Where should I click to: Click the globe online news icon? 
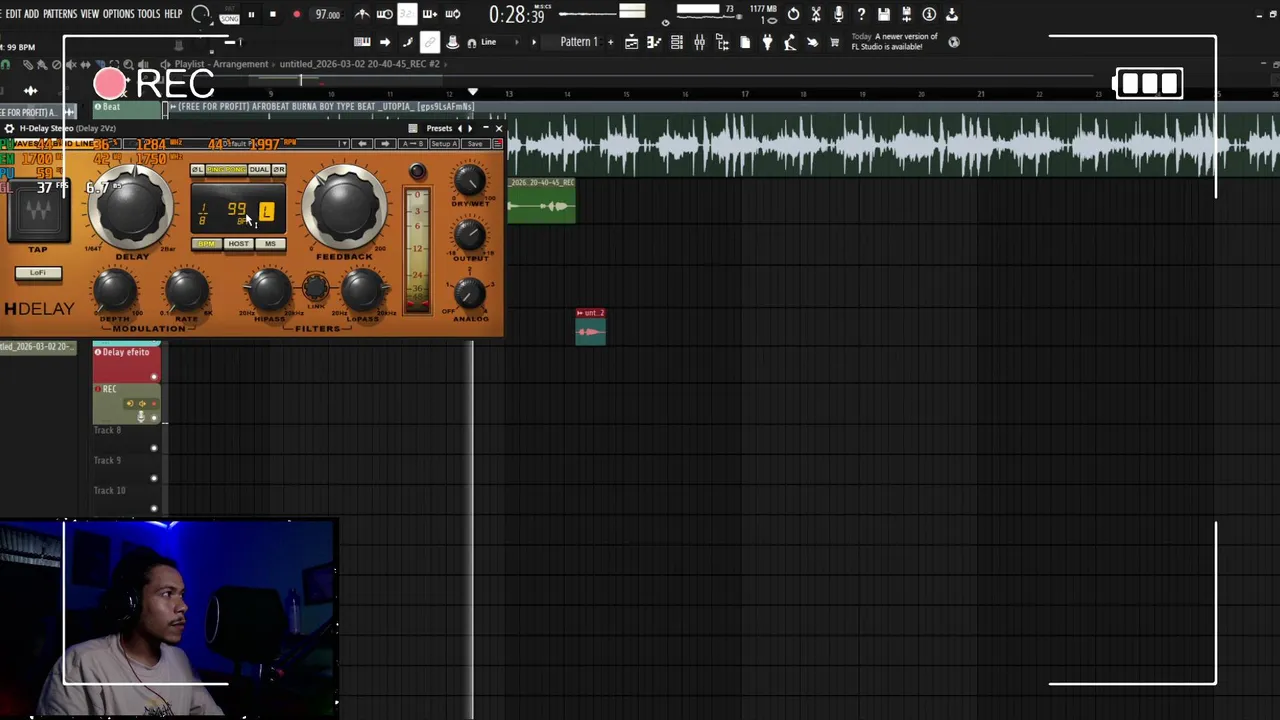coord(953,42)
